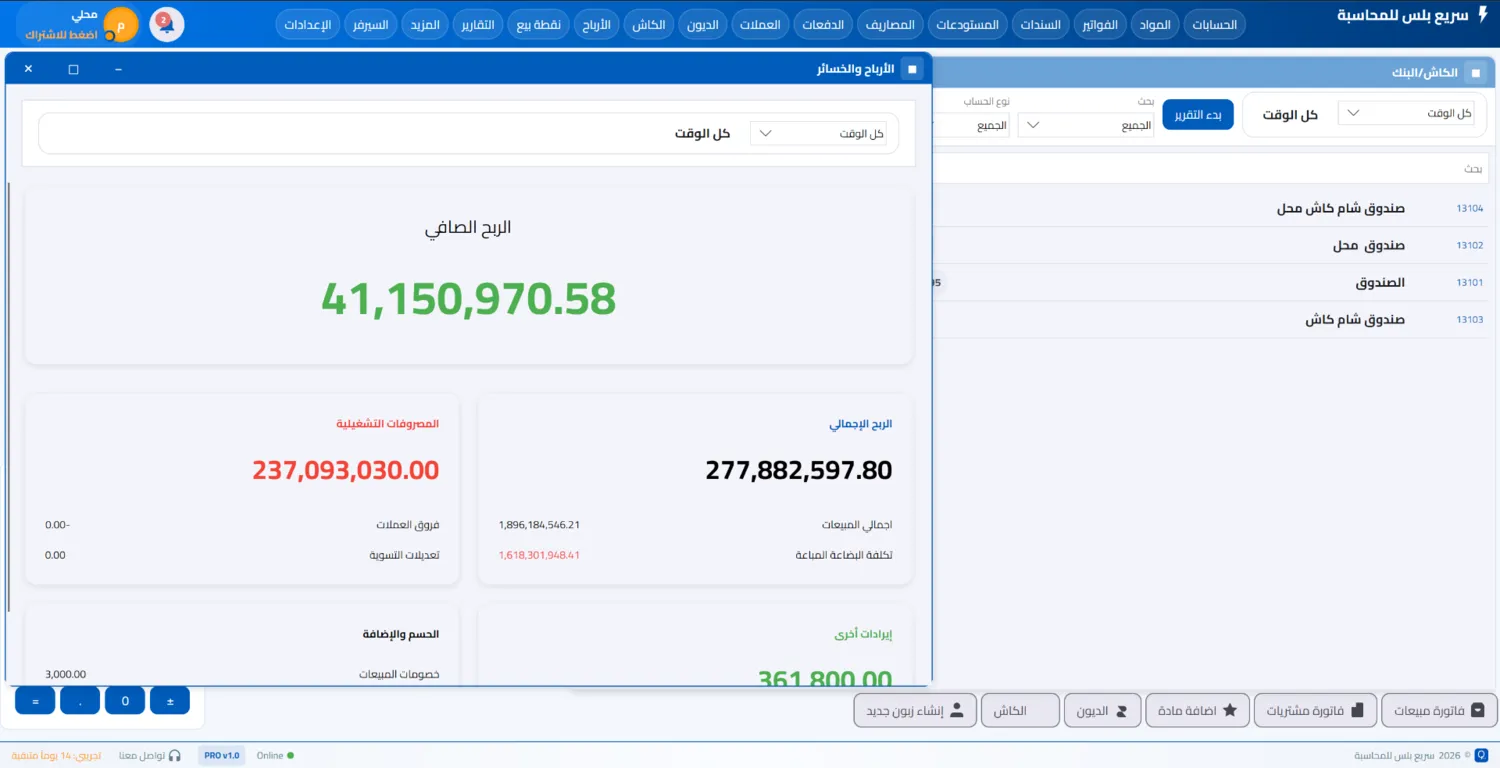Select account 13103 صندوق شام كاش
Image resolution: width=1500 pixels, height=768 pixels.
click(x=1212, y=319)
